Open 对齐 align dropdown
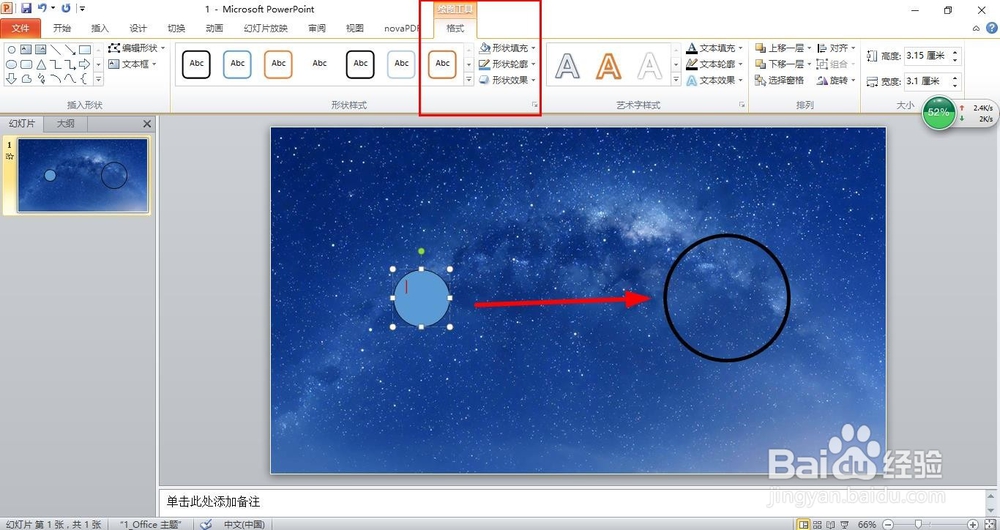 [836, 48]
